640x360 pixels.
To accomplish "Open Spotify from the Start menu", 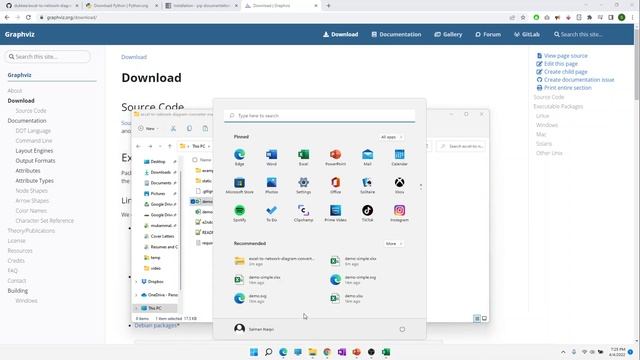I will (x=240, y=213).
